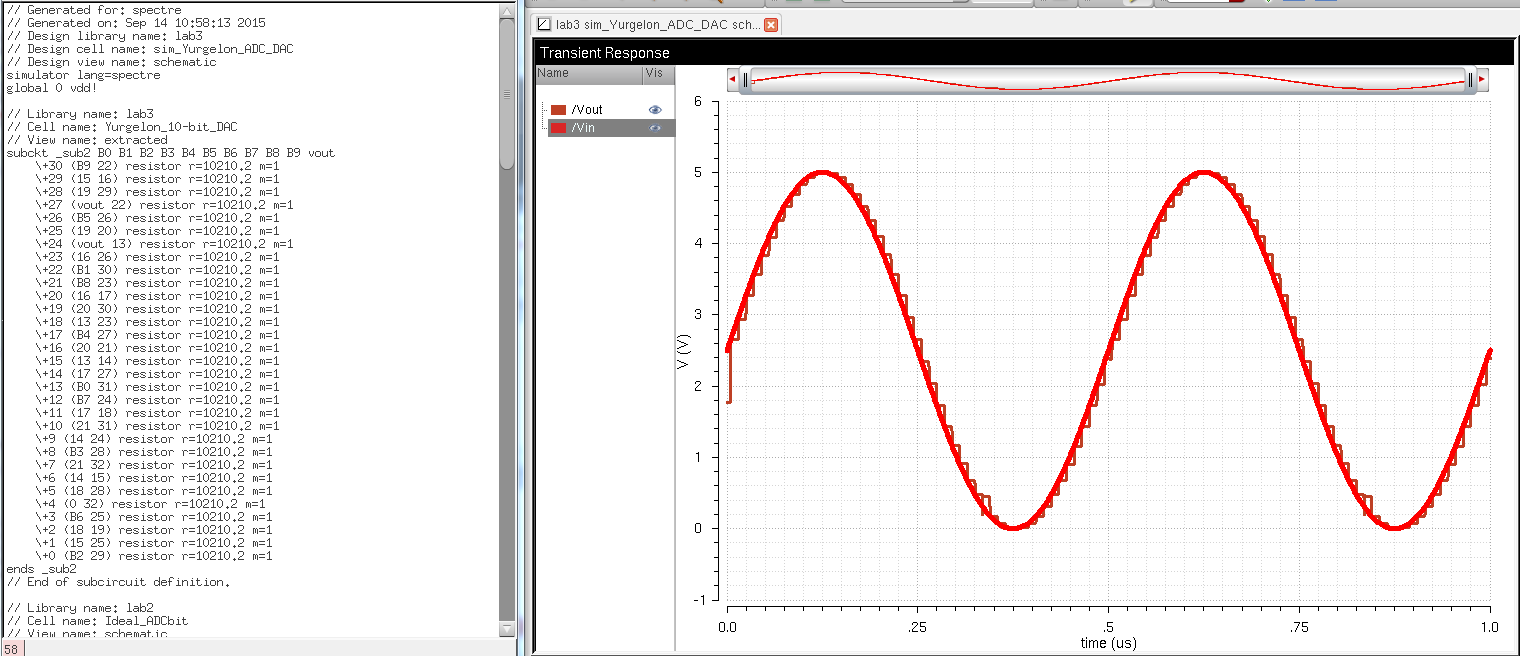
Task: Click the /Vout color swatch in legend
Action: 558,110
